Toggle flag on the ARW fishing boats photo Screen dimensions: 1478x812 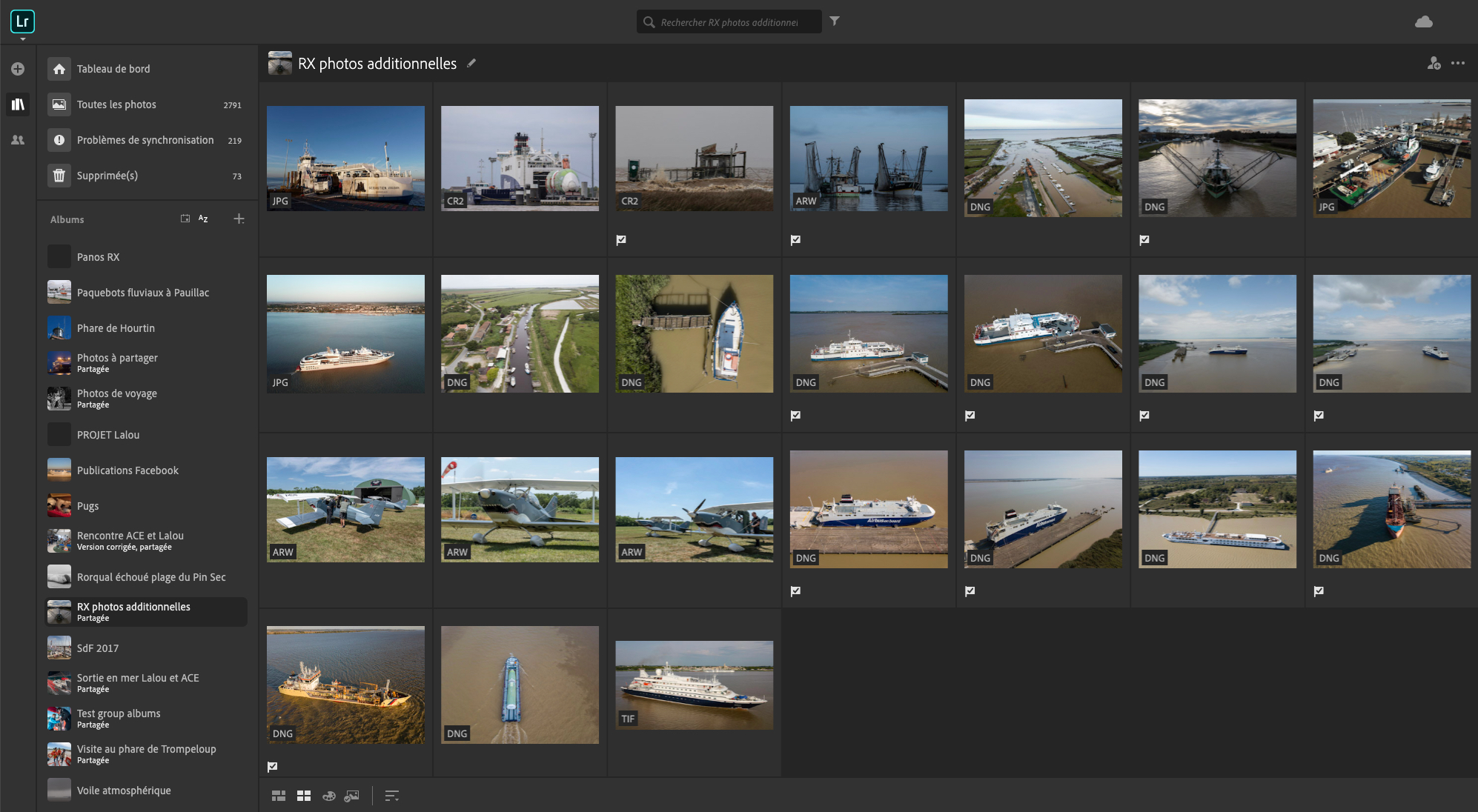point(795,240)
